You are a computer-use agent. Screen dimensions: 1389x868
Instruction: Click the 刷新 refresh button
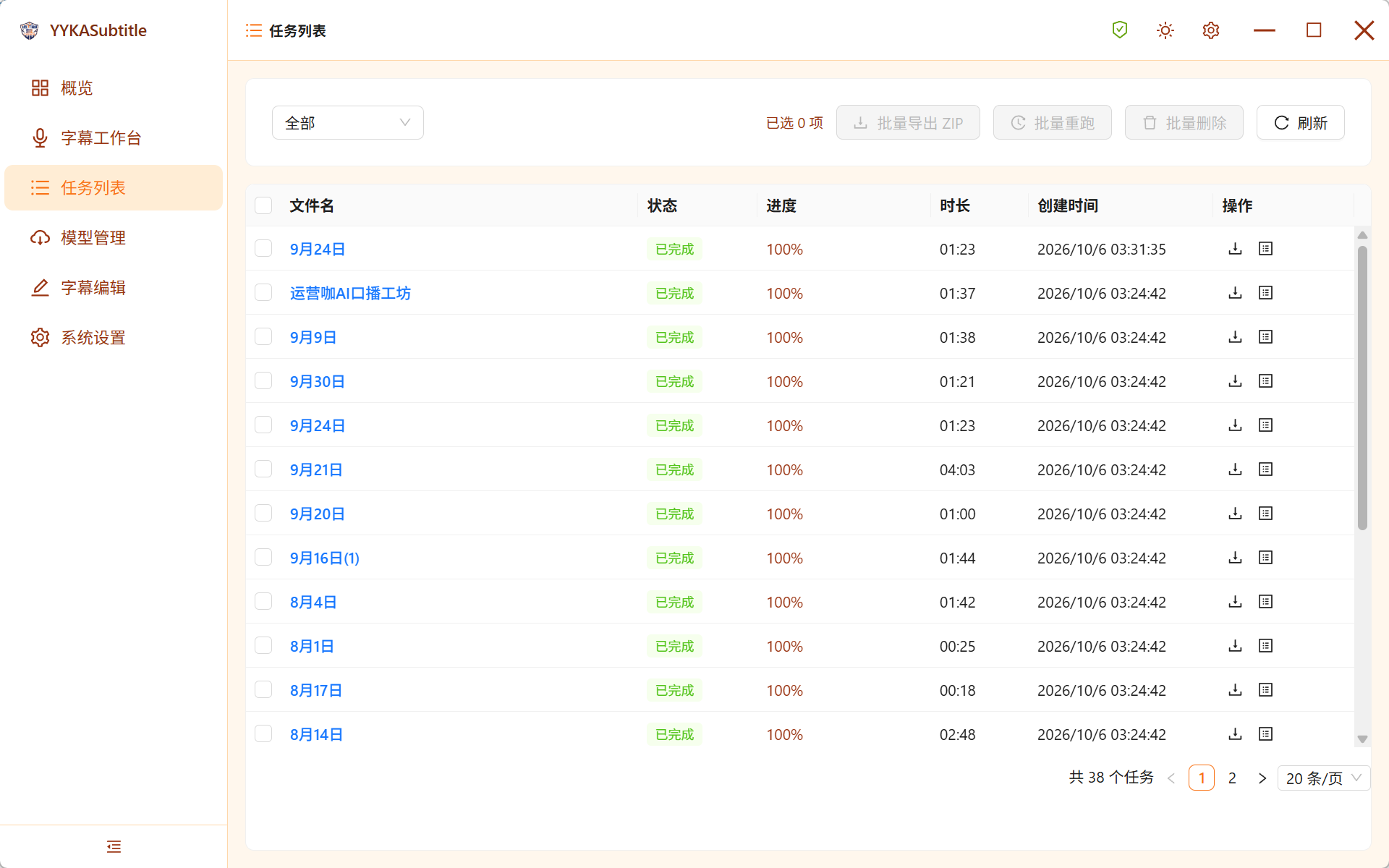pyautogui.click(x=1300, y=123)
